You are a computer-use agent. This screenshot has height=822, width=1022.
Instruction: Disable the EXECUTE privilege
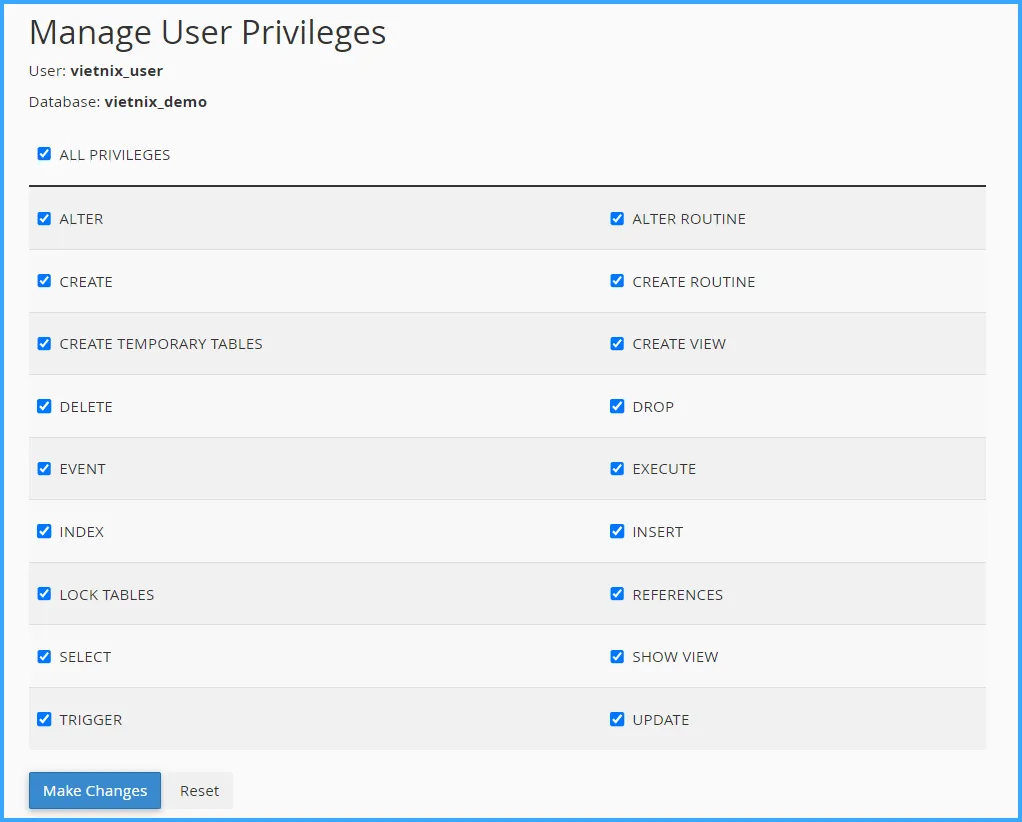tap(617, 468)
